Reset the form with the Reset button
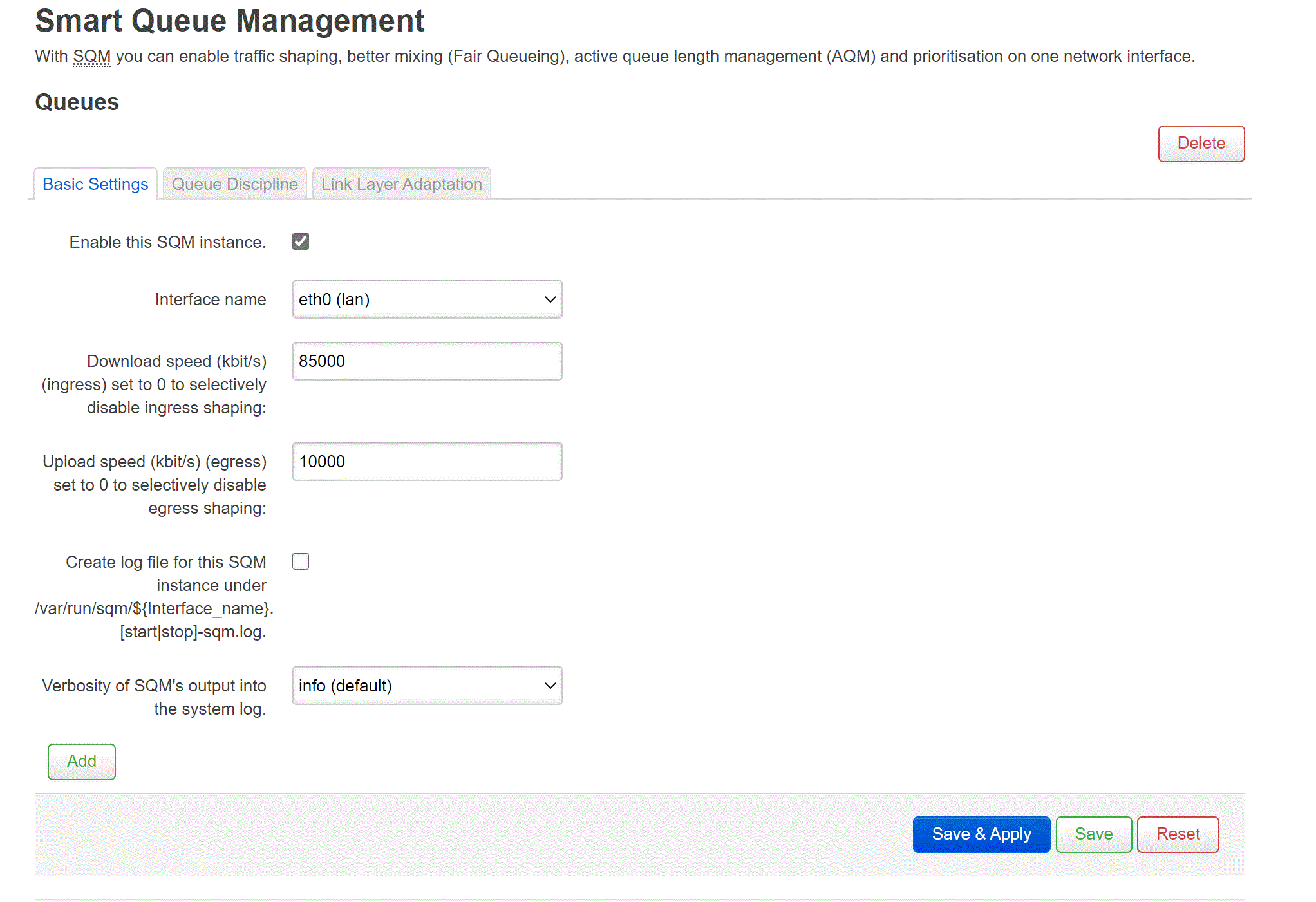 point(1177,834)
